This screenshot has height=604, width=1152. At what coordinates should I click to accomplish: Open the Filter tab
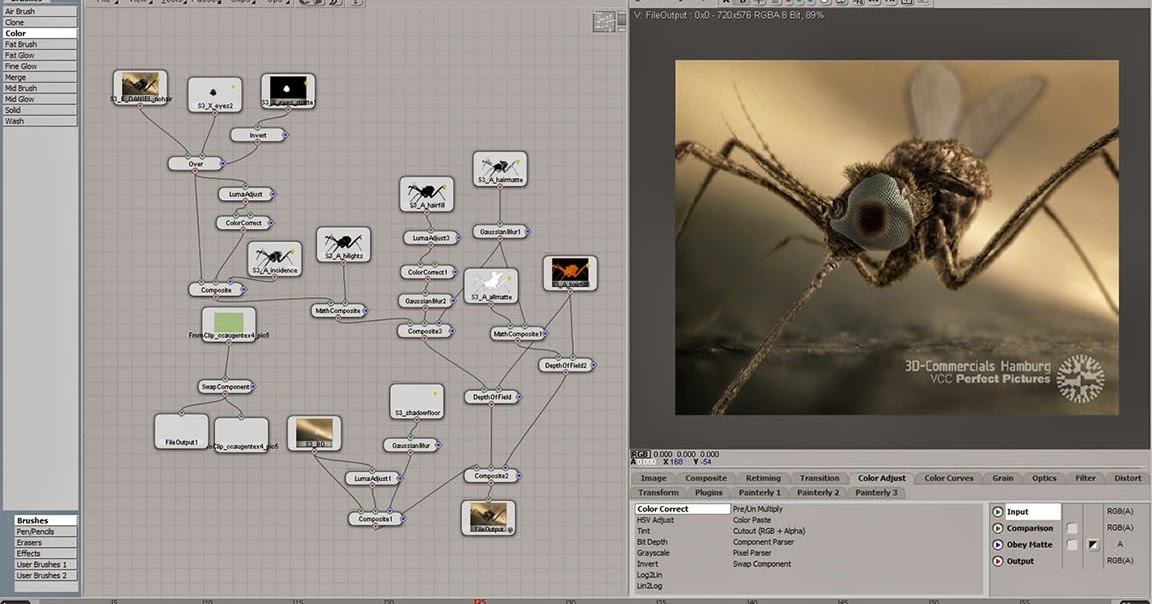tap(1085, 478)
